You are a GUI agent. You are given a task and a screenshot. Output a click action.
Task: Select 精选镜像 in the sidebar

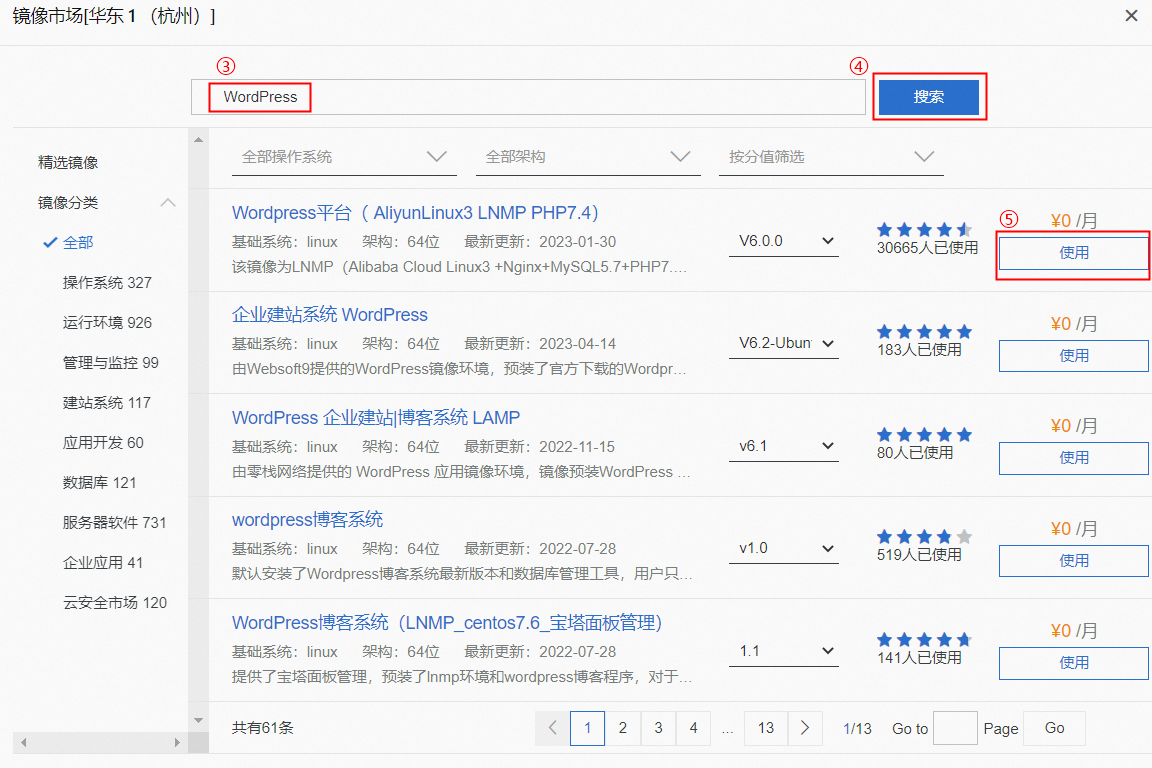pos(68,162)
